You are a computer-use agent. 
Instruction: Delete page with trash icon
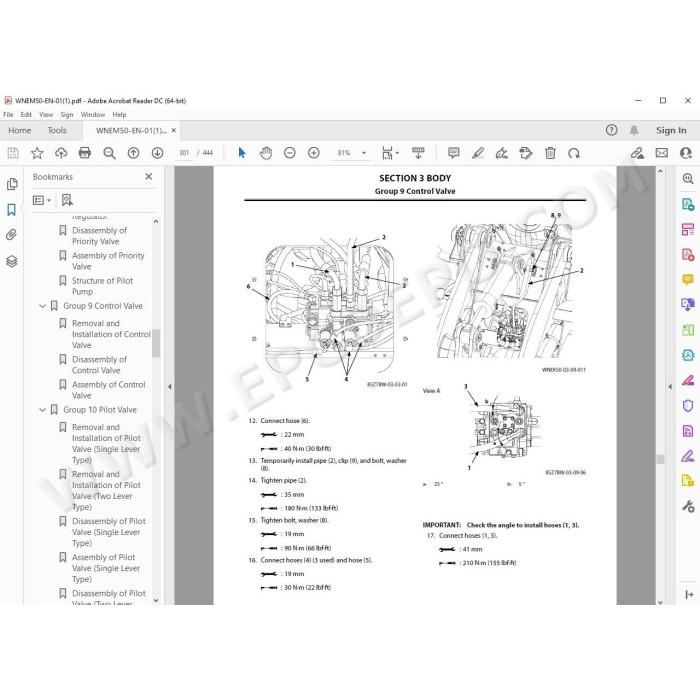pos(550,153)
